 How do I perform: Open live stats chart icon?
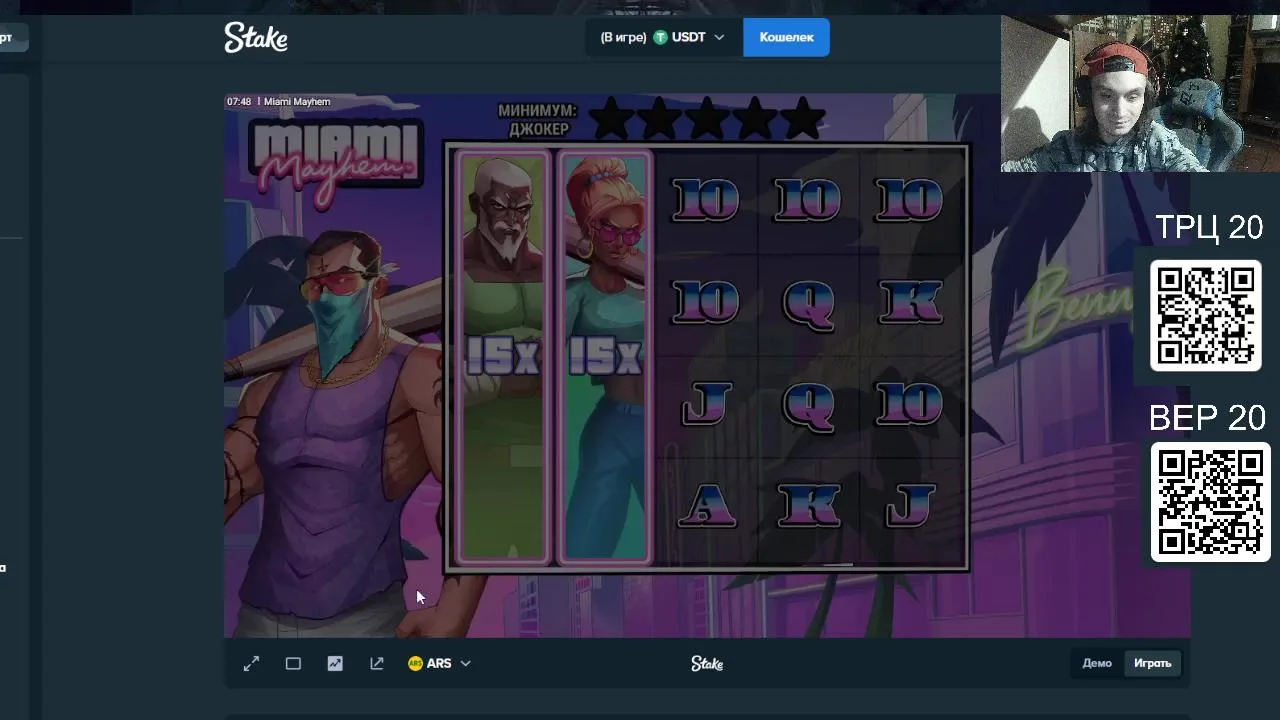335,663
